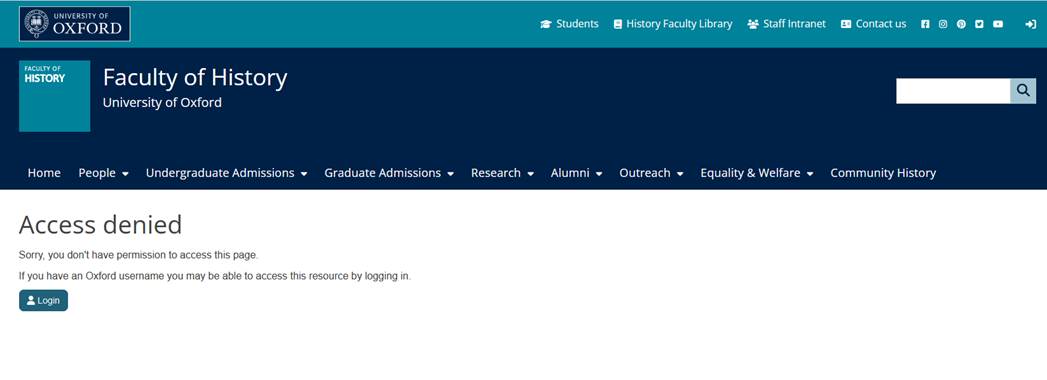
Task: Open the Facebook social icon
Action: 925,24
